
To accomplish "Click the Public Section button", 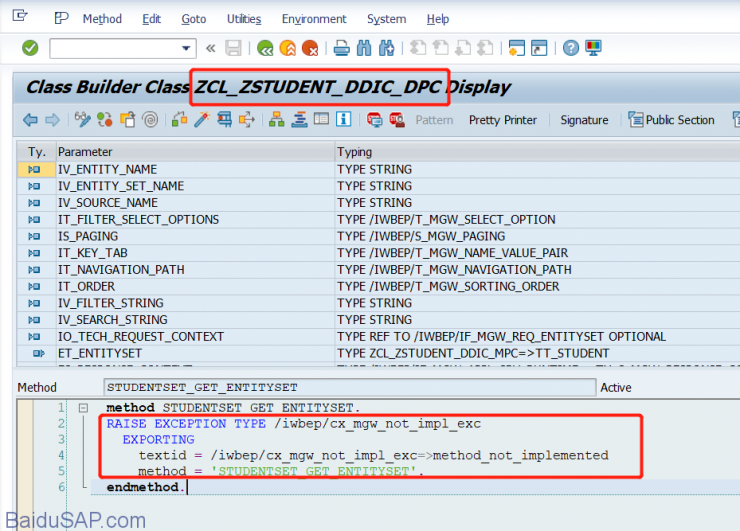I will pyautogui.click(x=672, y=120).
